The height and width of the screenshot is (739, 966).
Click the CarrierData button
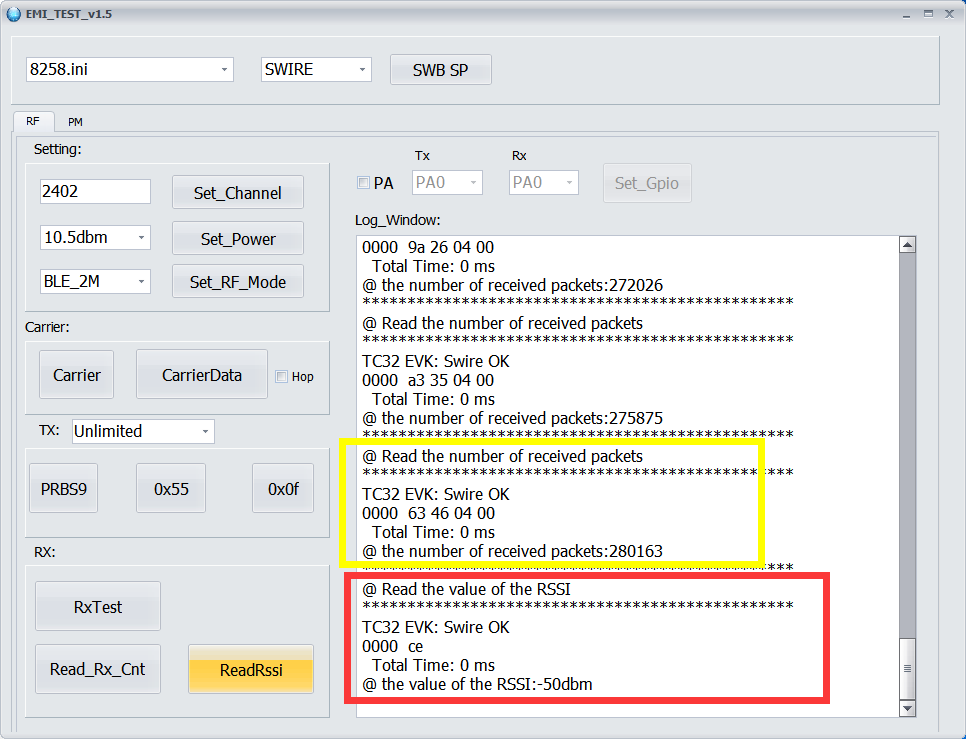coord(201,375)
